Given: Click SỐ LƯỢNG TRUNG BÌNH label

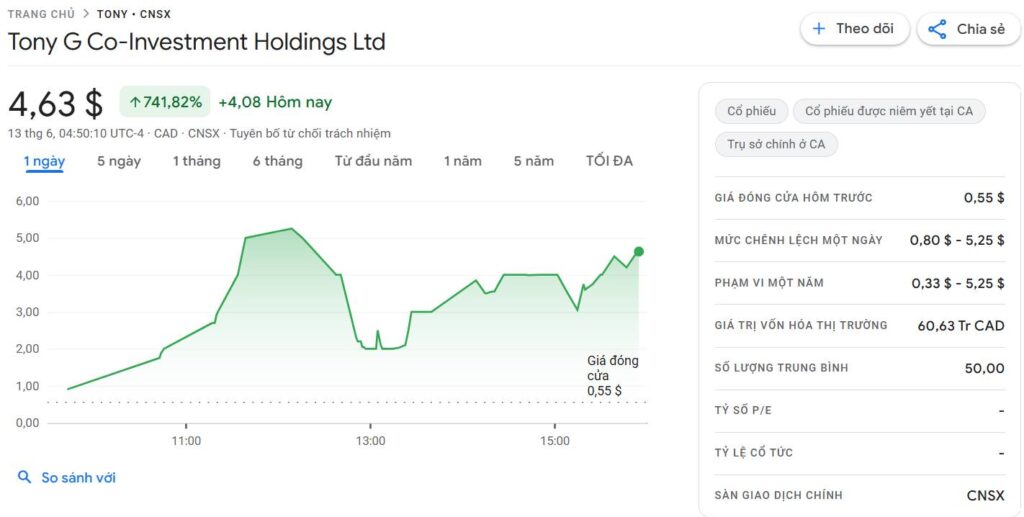Looking at the screenshot, I should [x=782, y=368].
